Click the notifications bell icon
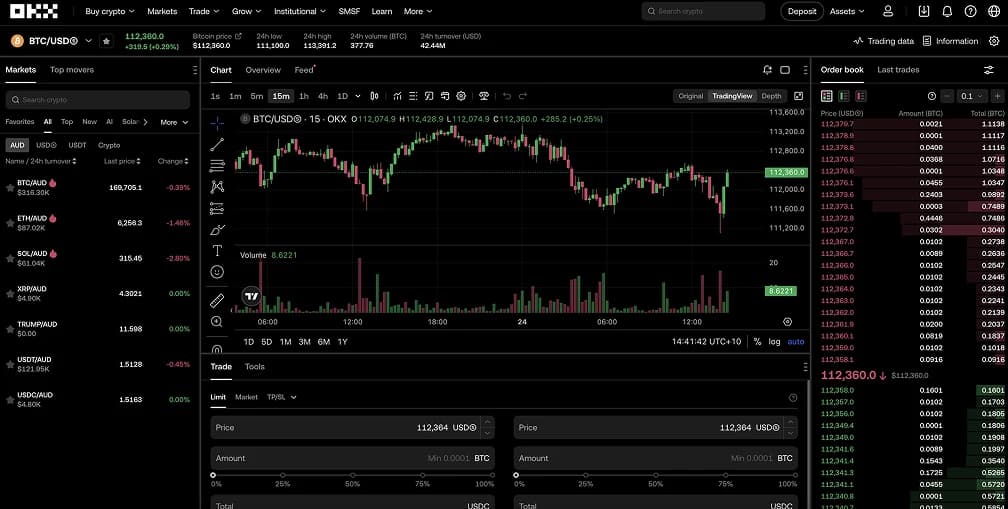 (x=947, y=11)
